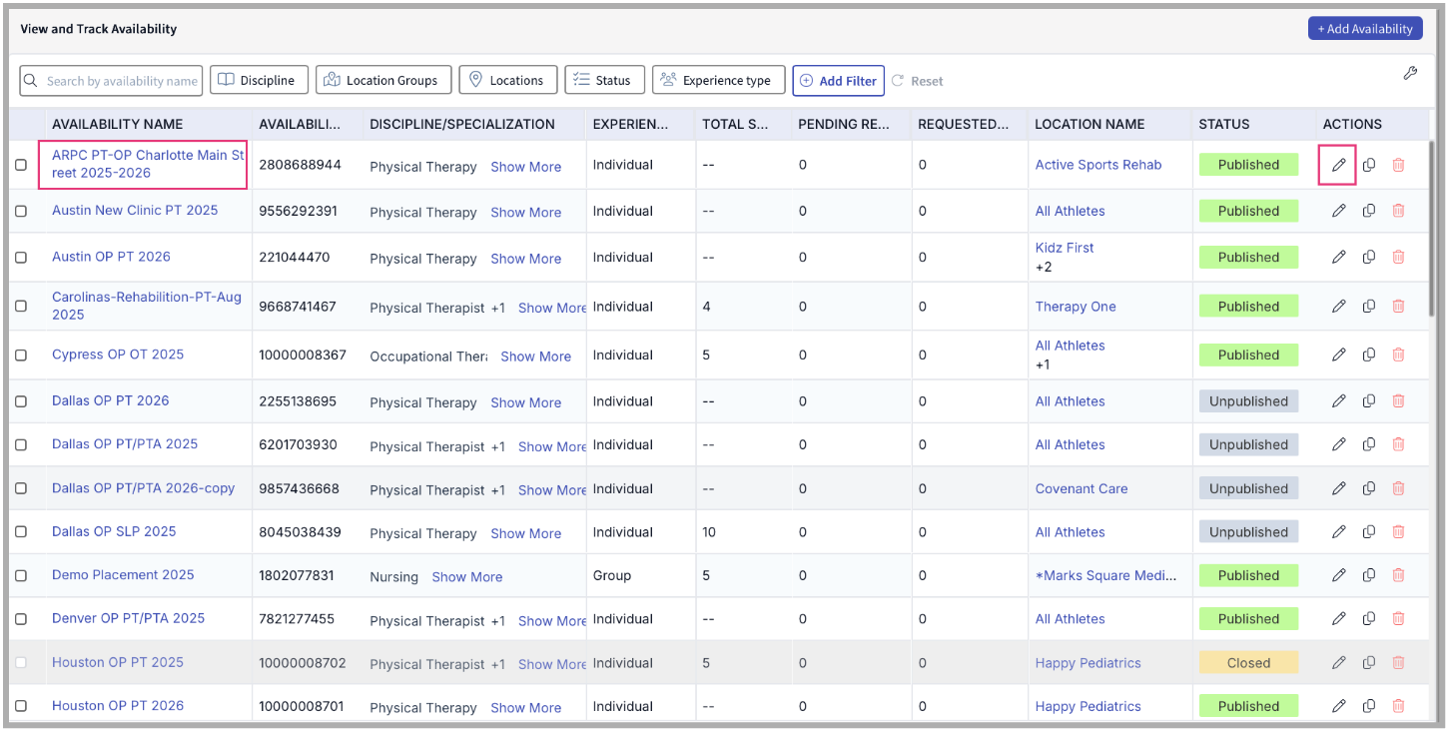Open the column settings wrench icon
1451x733 pixels.
pos(1410,73)
